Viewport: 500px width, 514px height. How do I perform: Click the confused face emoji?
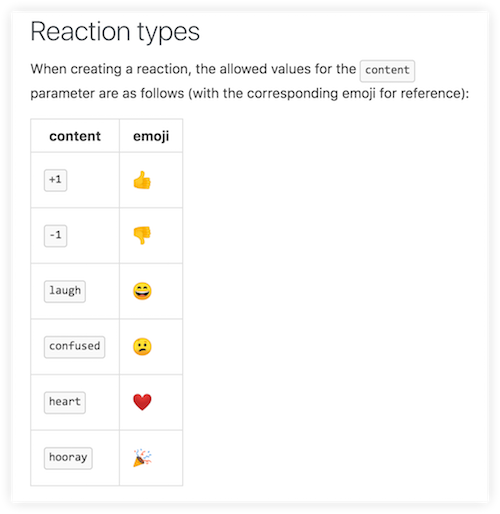(142, 347)
